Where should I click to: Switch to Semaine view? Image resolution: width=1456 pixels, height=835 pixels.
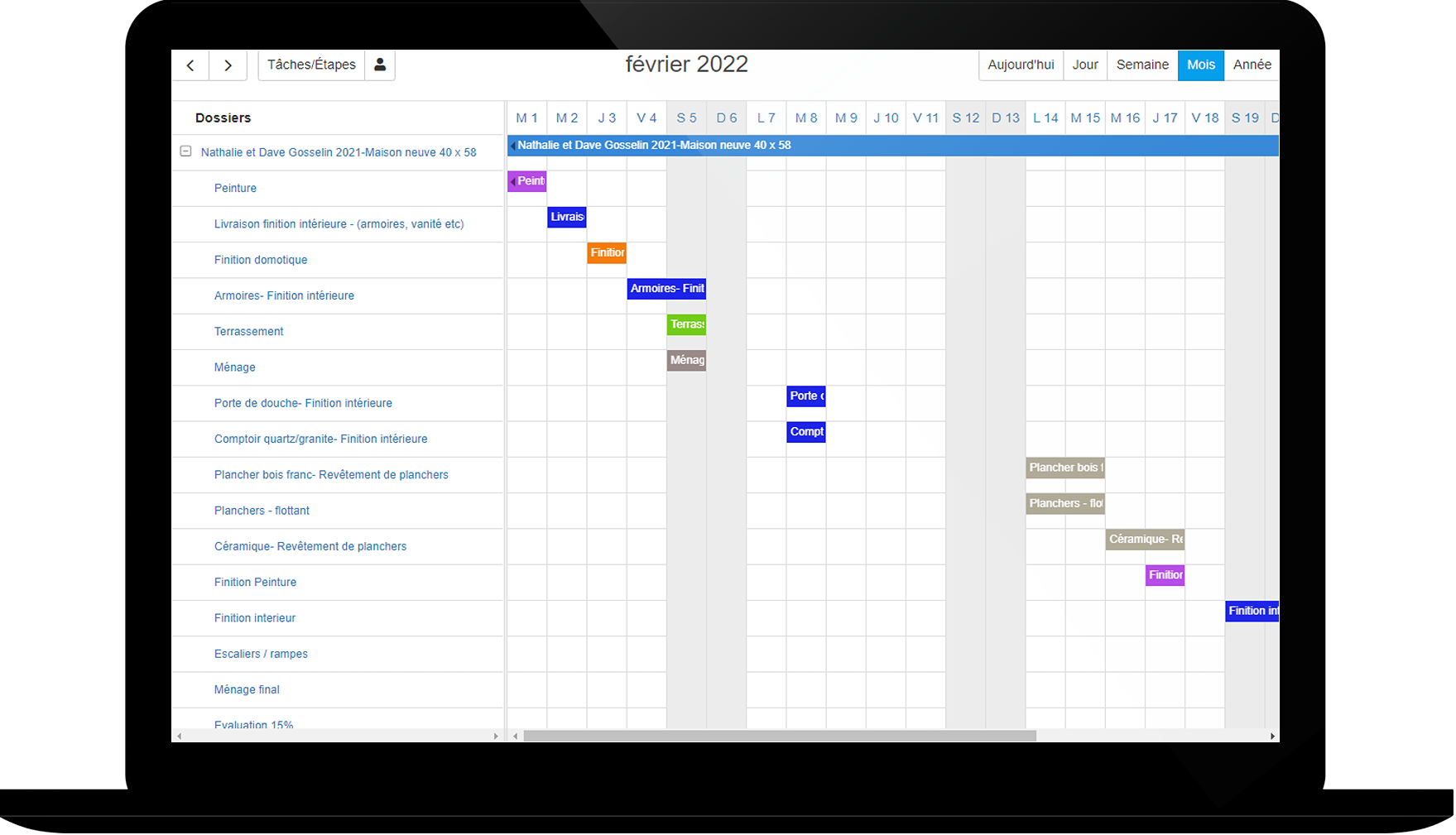coord(1141,65)
